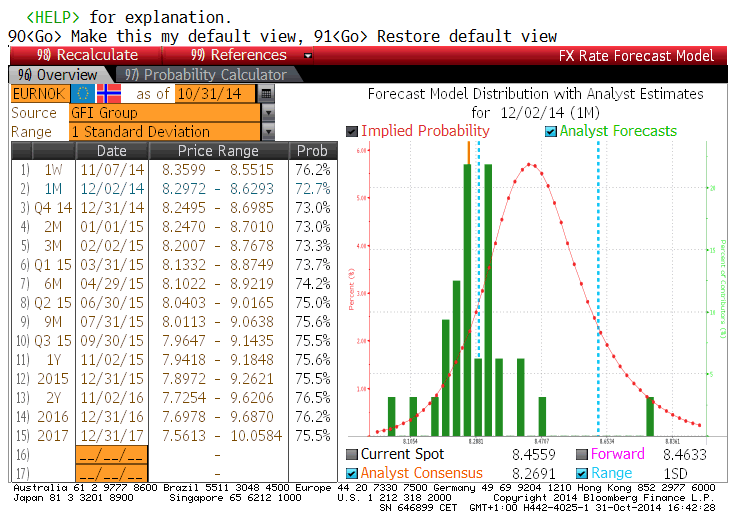The height and width of the screenshot is (527, 736).
Task: Click the References button
Action: [x=238, y=55]
